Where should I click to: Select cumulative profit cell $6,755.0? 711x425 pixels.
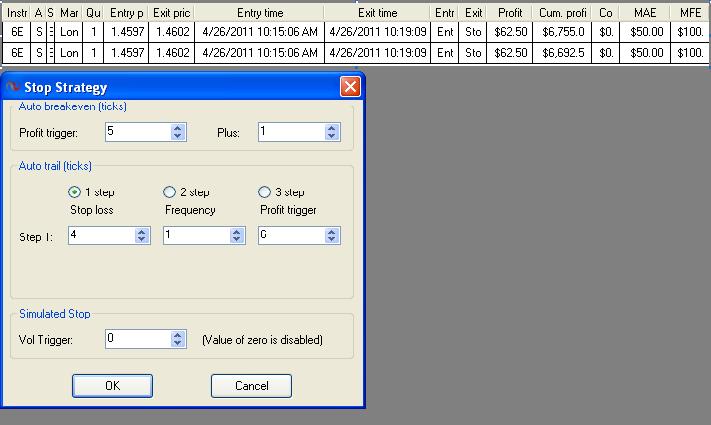(x=562, y=32)
